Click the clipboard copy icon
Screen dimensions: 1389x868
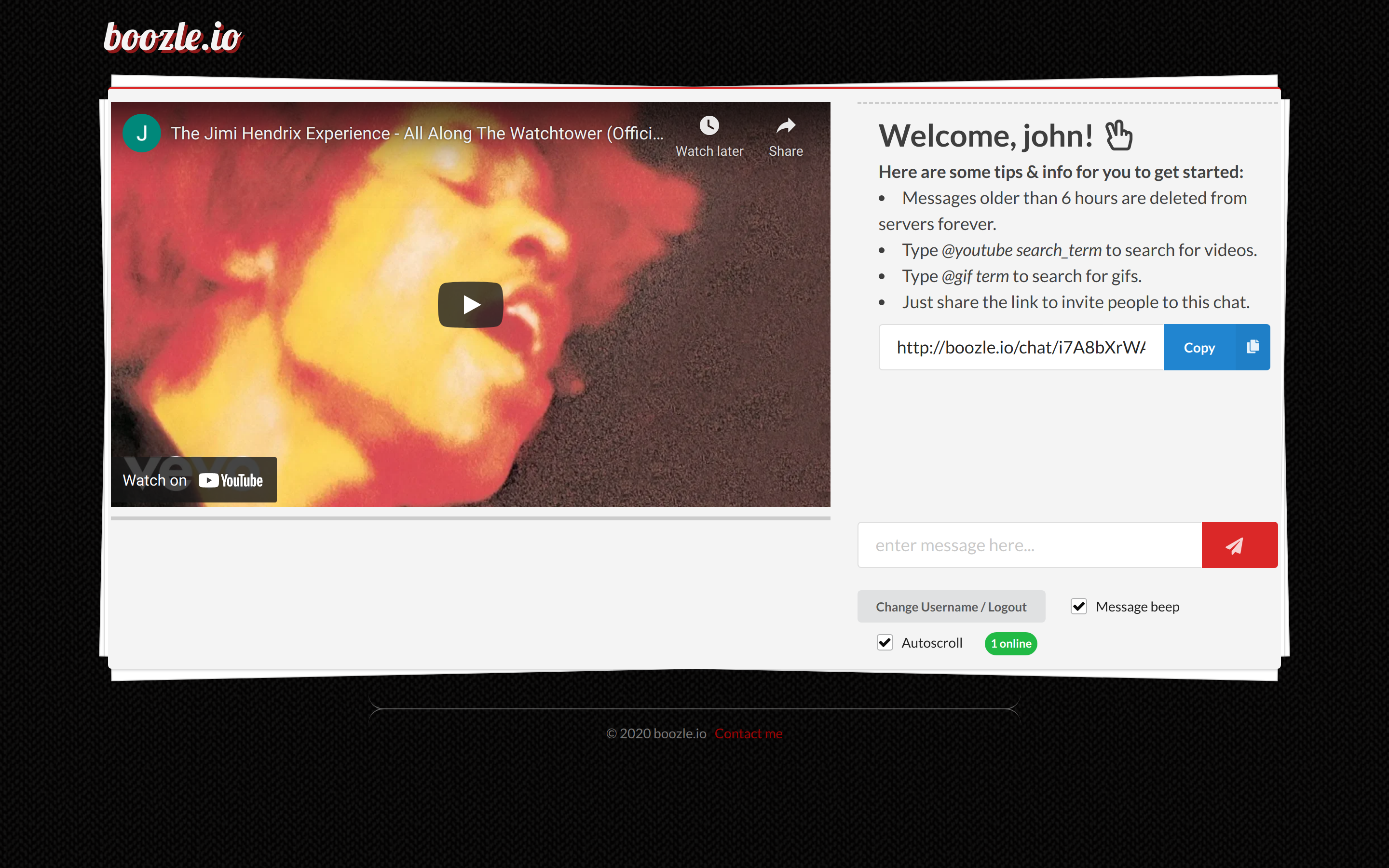pos(1253,347)
